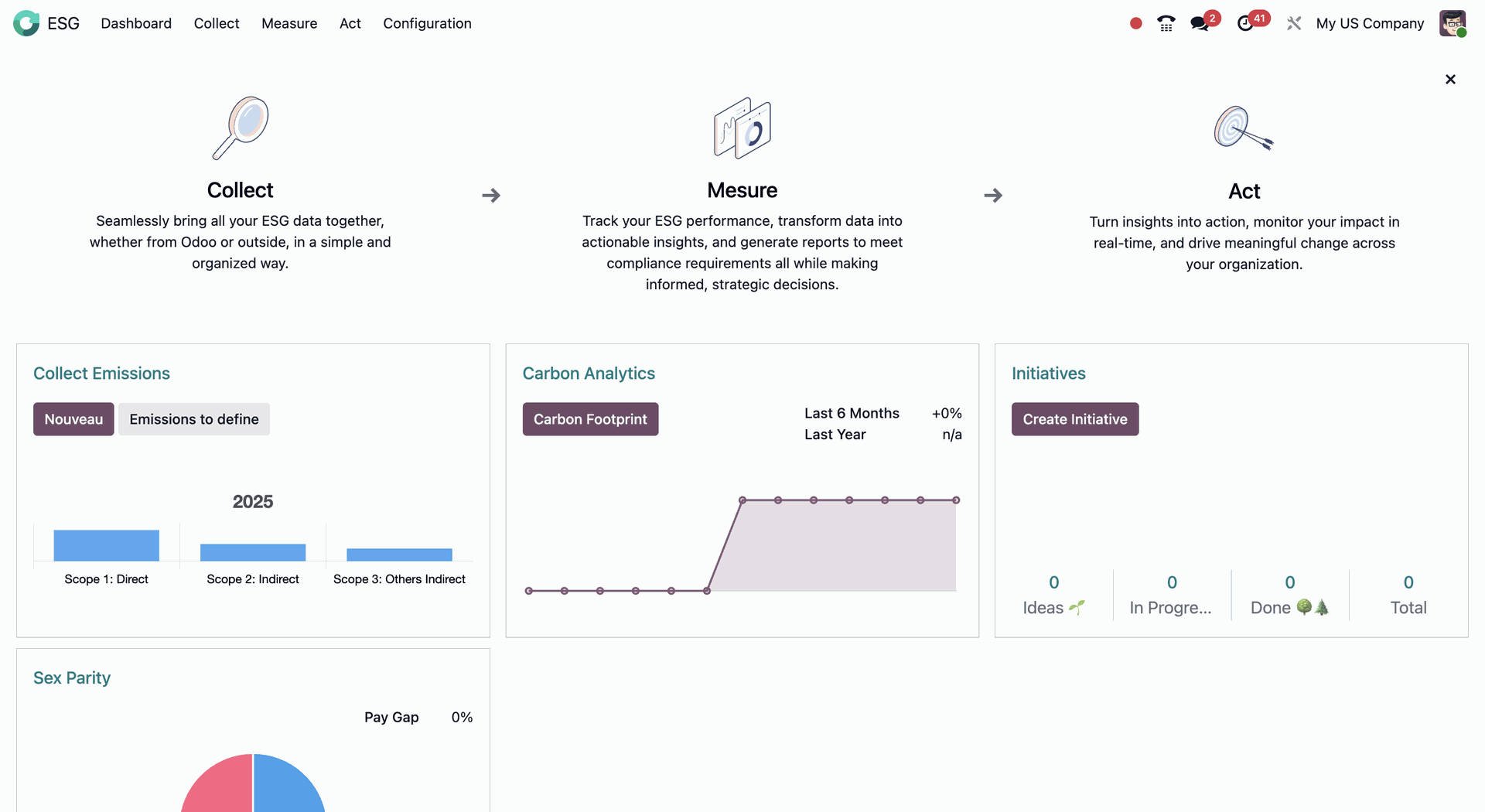The height and width of the screenshot is (812, 1485).
Task: Click Create Initiative button
Action: 1074,419
